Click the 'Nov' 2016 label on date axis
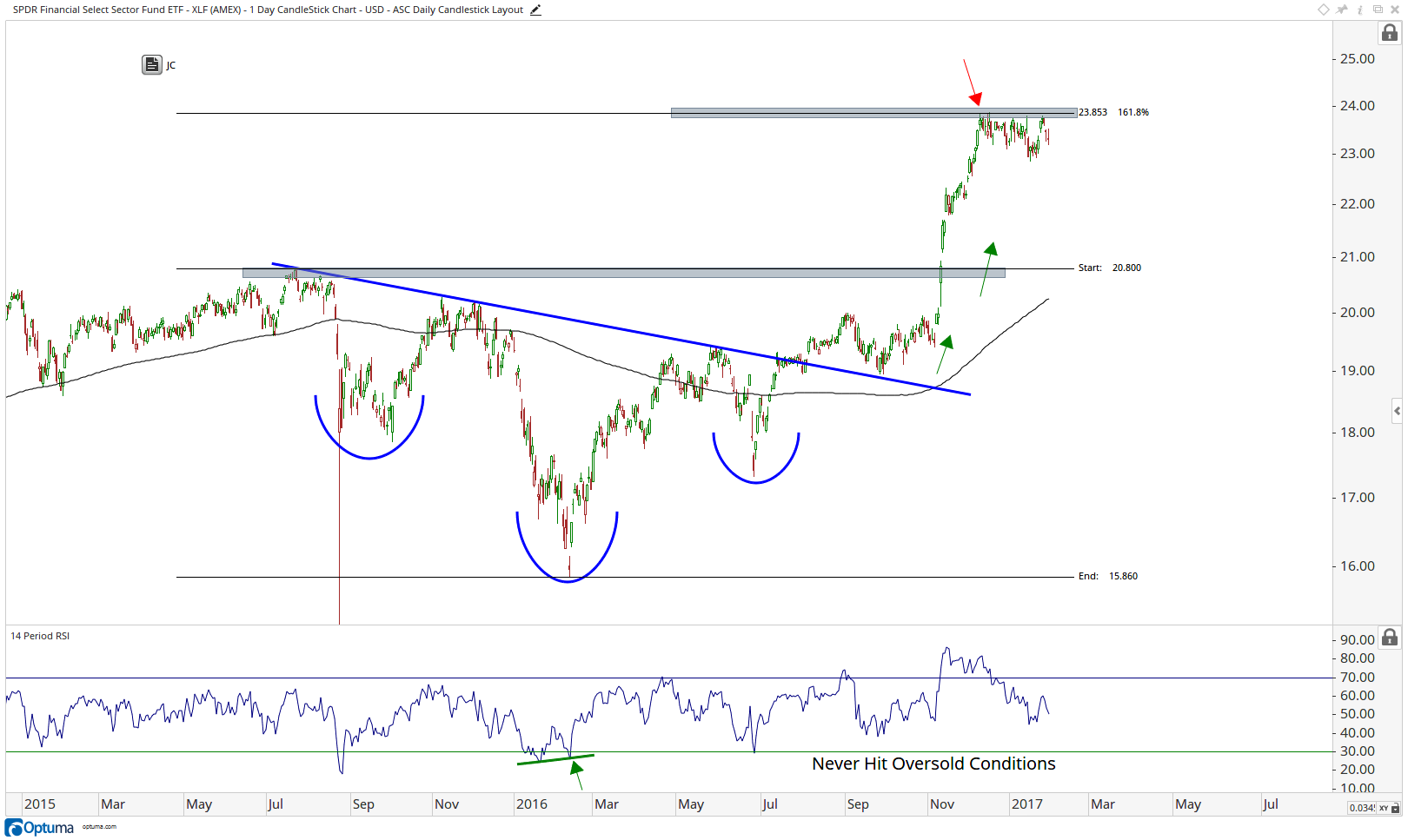The image size is (1408, 840). pos(942,804)
